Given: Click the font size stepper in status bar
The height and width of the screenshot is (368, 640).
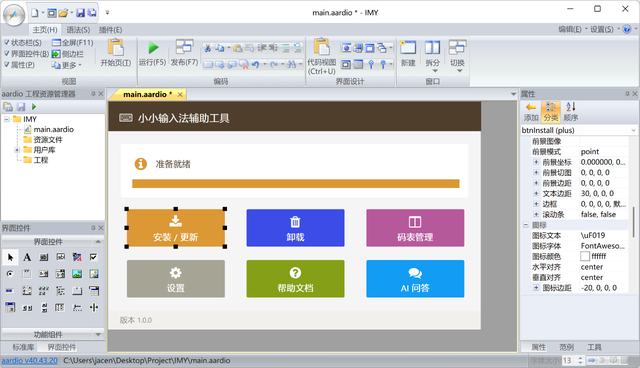Looking at the screenshot, I should pos(580,361).
